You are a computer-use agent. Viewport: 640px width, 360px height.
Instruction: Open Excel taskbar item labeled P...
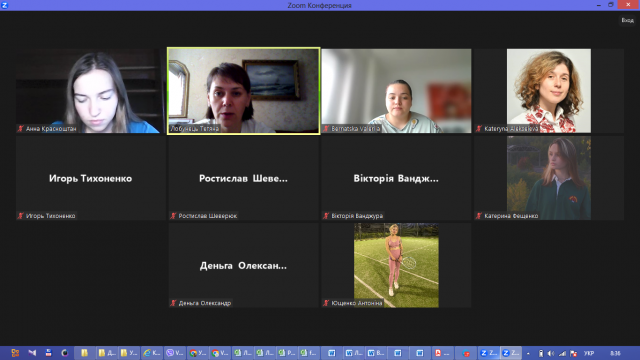(x=286, y=353)
